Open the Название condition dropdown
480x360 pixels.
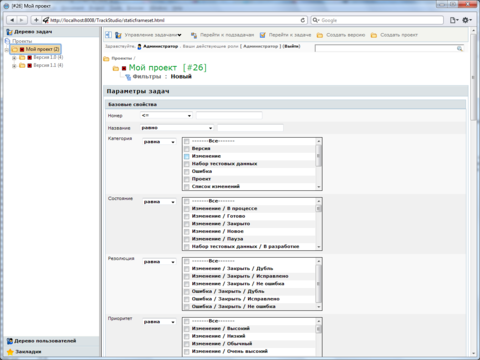177,128
